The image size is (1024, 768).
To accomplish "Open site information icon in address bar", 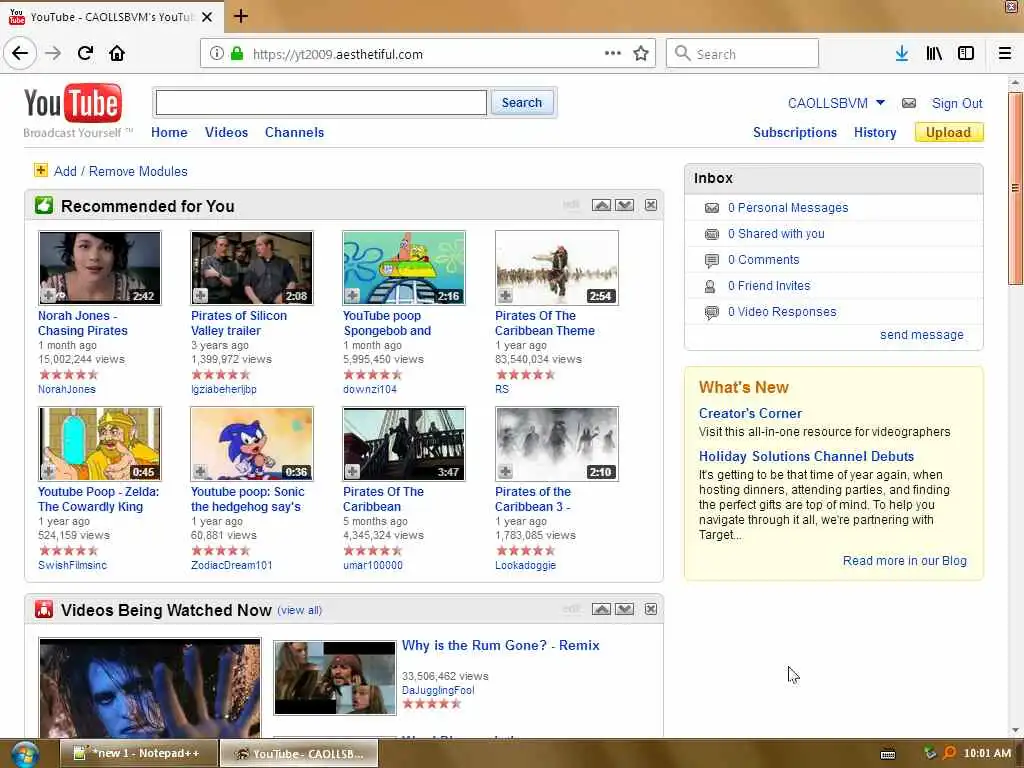I will pyautogui.click(x=217, y=54).
